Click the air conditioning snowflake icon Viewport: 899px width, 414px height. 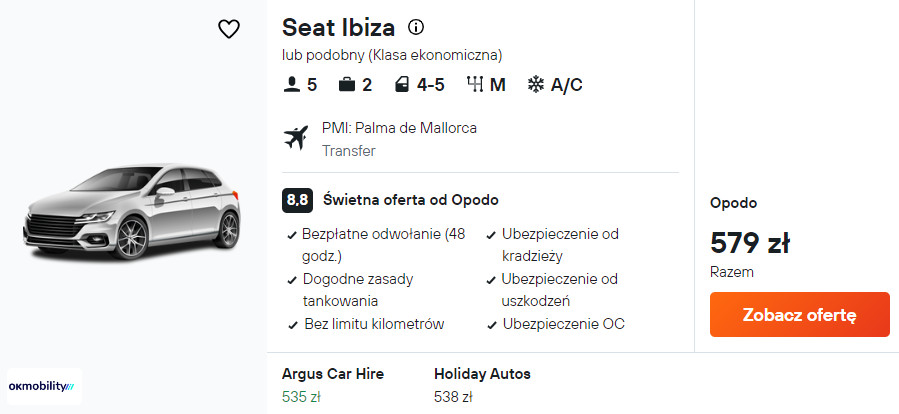[x=536, y=85]
